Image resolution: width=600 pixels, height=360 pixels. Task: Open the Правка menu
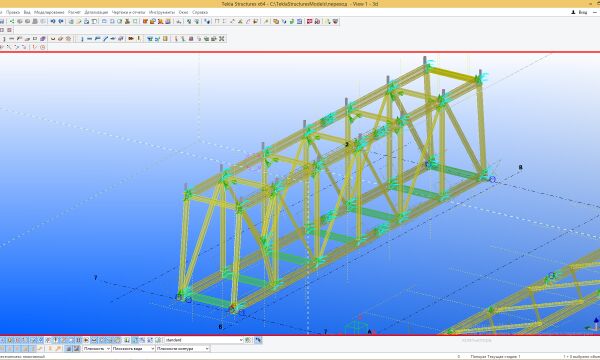click(x=13, y=12)
